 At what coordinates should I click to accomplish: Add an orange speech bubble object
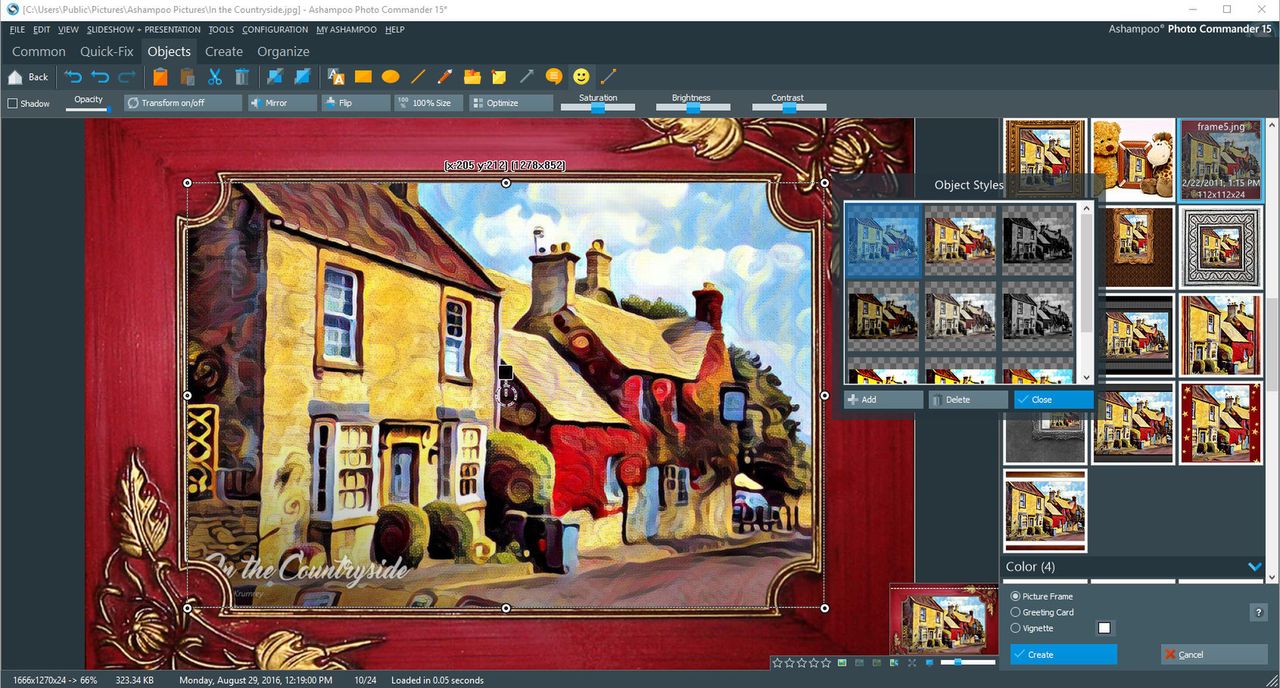coord(553,77)
